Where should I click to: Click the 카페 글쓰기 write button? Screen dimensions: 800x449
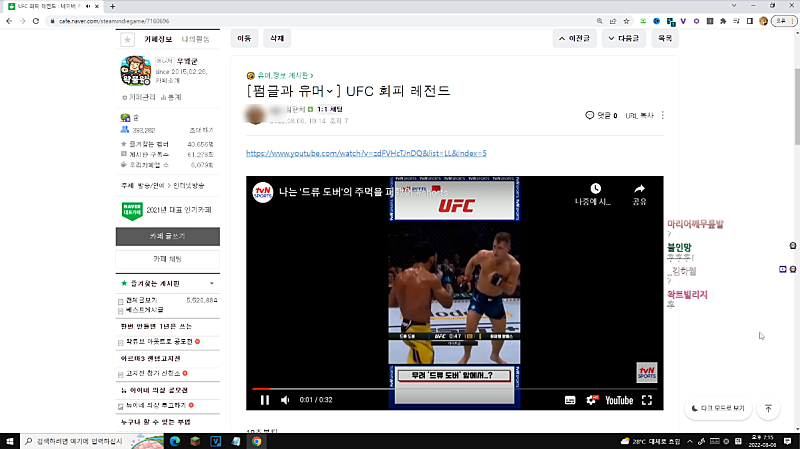[x=168, y=236]
